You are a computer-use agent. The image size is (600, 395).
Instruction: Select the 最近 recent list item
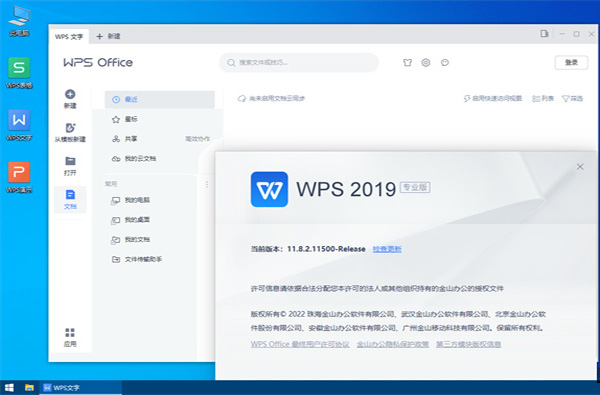pos(160,99)
